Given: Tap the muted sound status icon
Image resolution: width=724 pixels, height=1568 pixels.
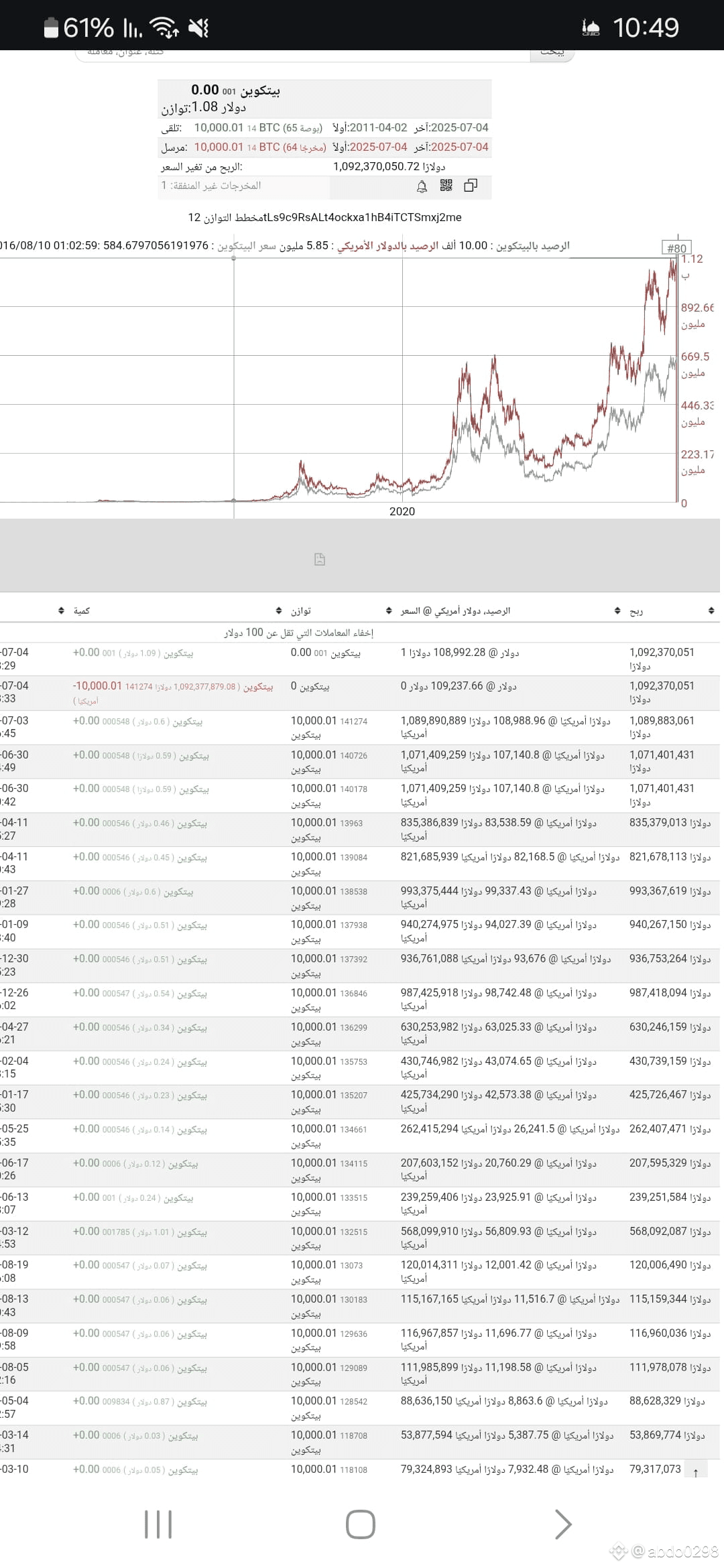Looking at the screenshot, I should (x=198, y=27).
